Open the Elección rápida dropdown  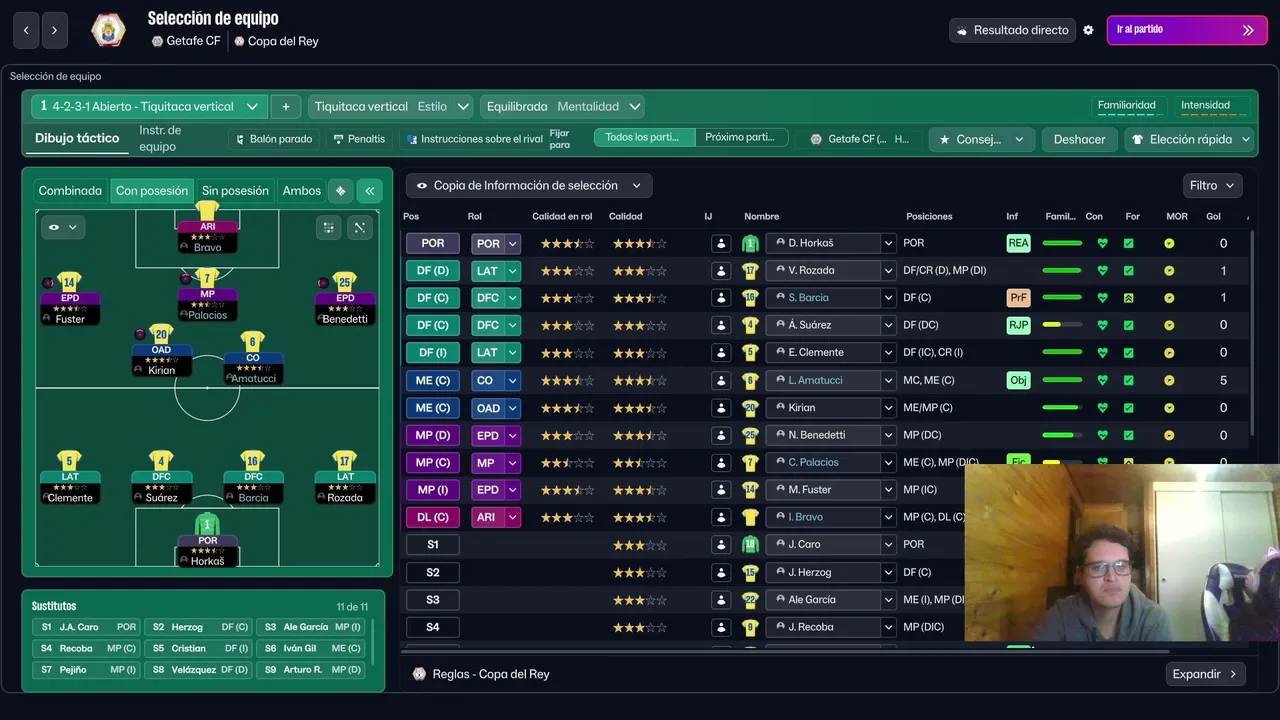pos(1190,140)
